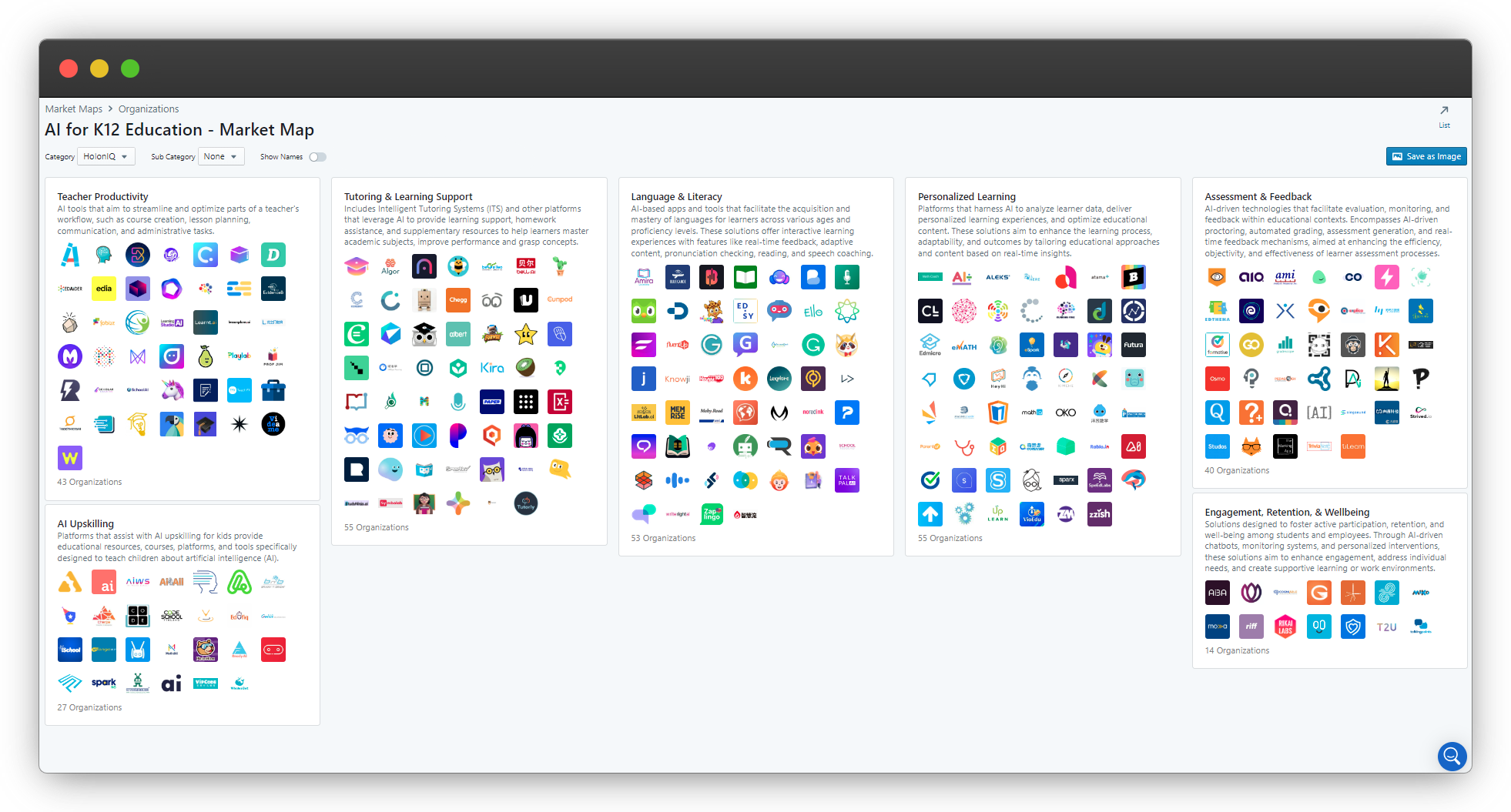Click the blue VioEdu logo
The height and width of the screenshot is (812, 1511).
point(1032,514)
